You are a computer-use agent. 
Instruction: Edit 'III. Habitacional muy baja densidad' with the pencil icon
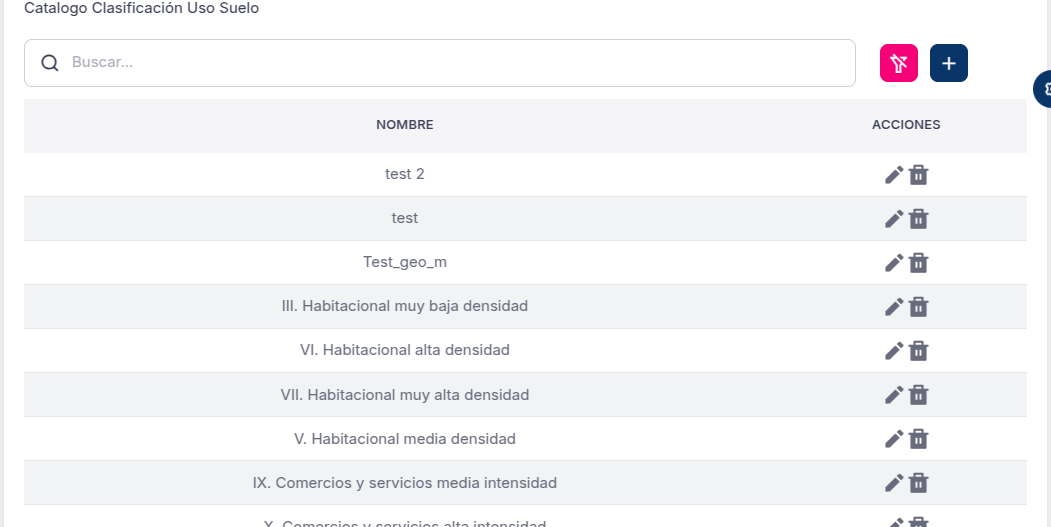click(x=894, y=307)
